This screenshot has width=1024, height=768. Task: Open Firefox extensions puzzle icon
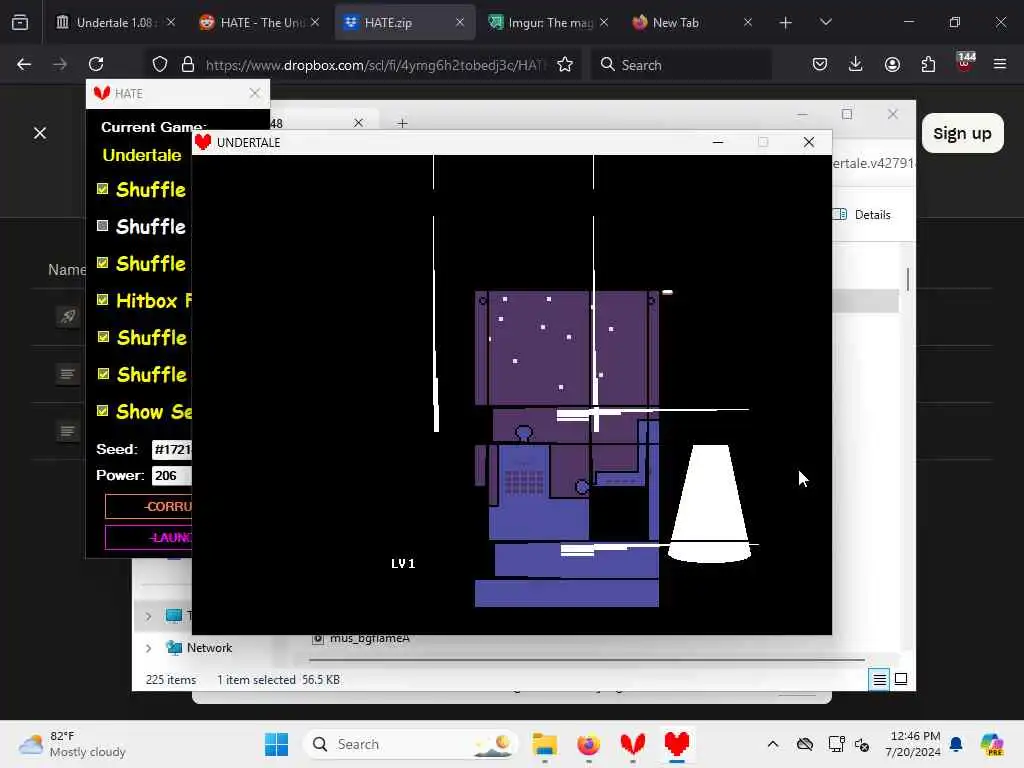(x=928, y=64)
